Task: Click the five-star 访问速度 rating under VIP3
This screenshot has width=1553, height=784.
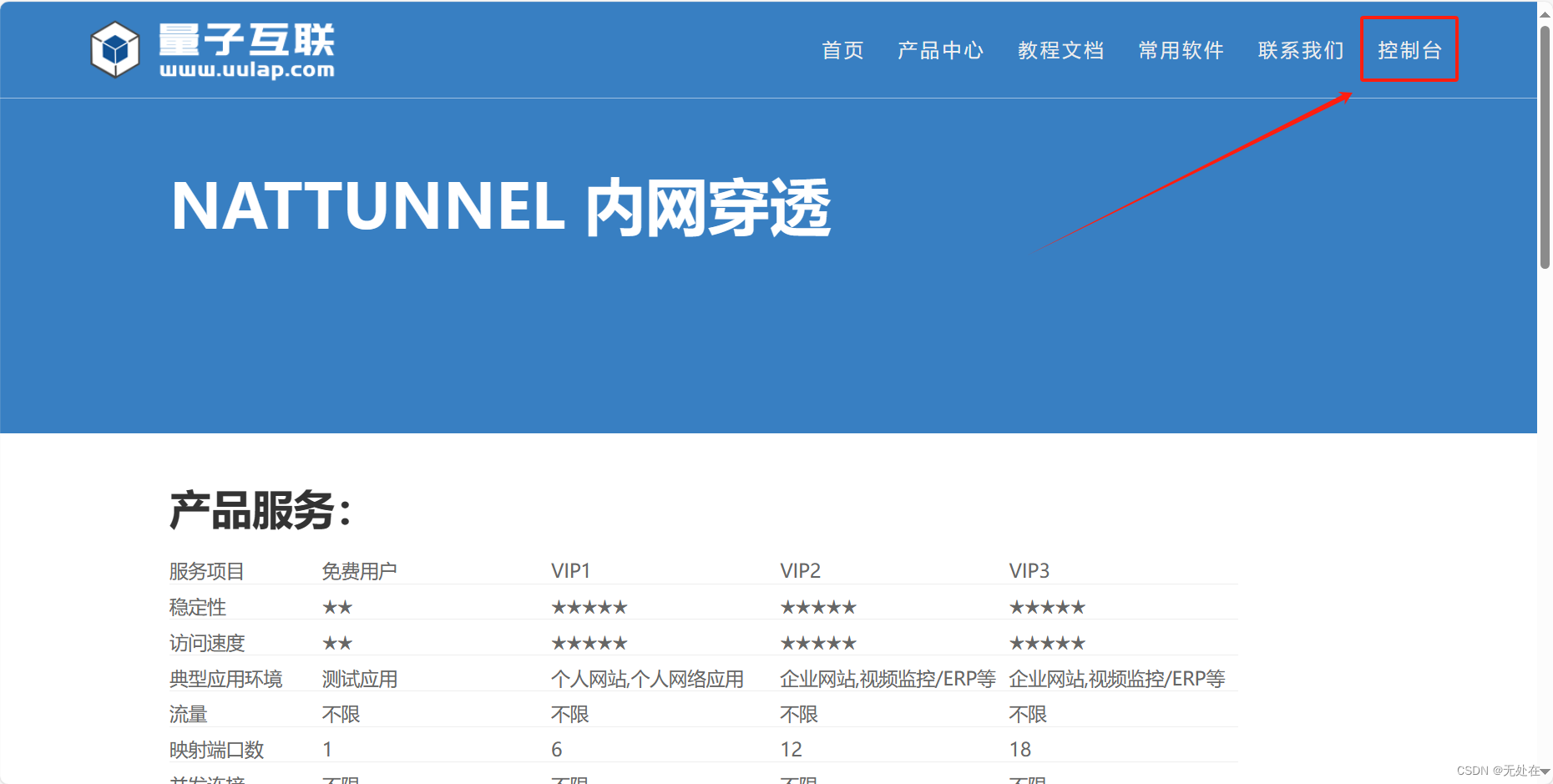Action: (1047, 643)
